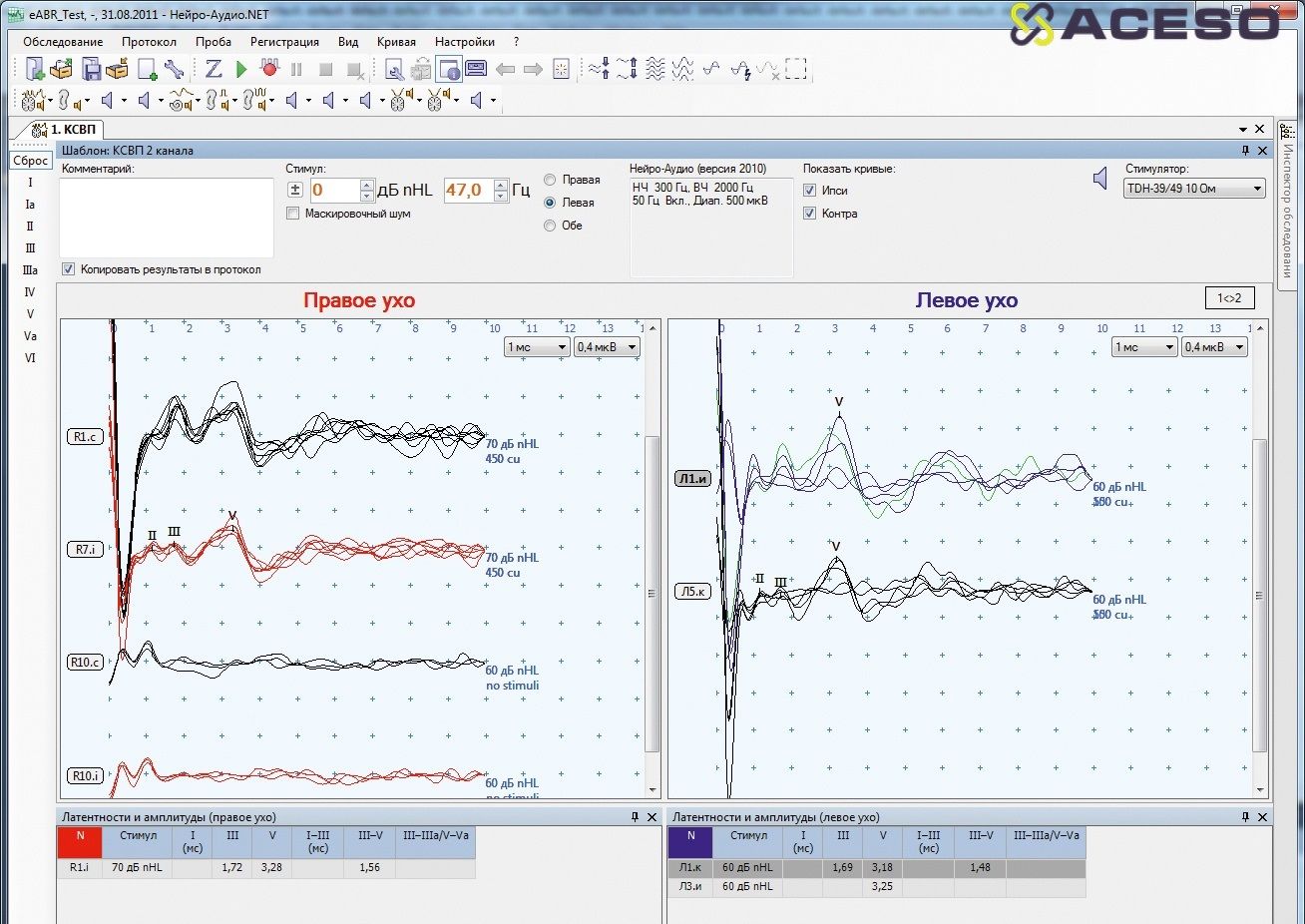
Task: Click the floppy disk save icon
Action: click(x=91, y=70)
